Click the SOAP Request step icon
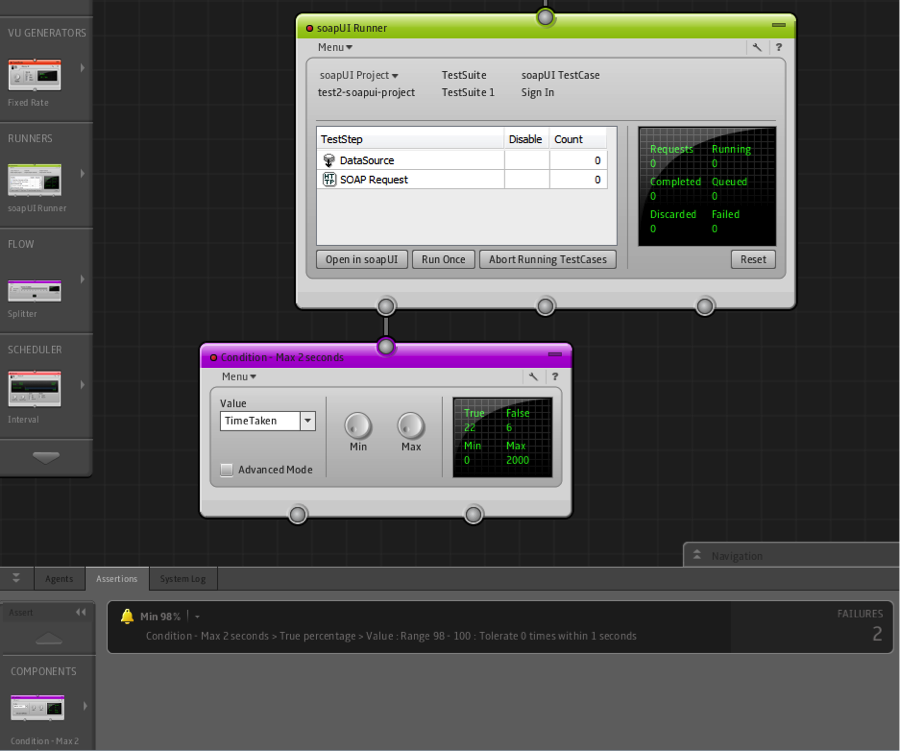This screenshot has width=900, height=751. point(329,180)
